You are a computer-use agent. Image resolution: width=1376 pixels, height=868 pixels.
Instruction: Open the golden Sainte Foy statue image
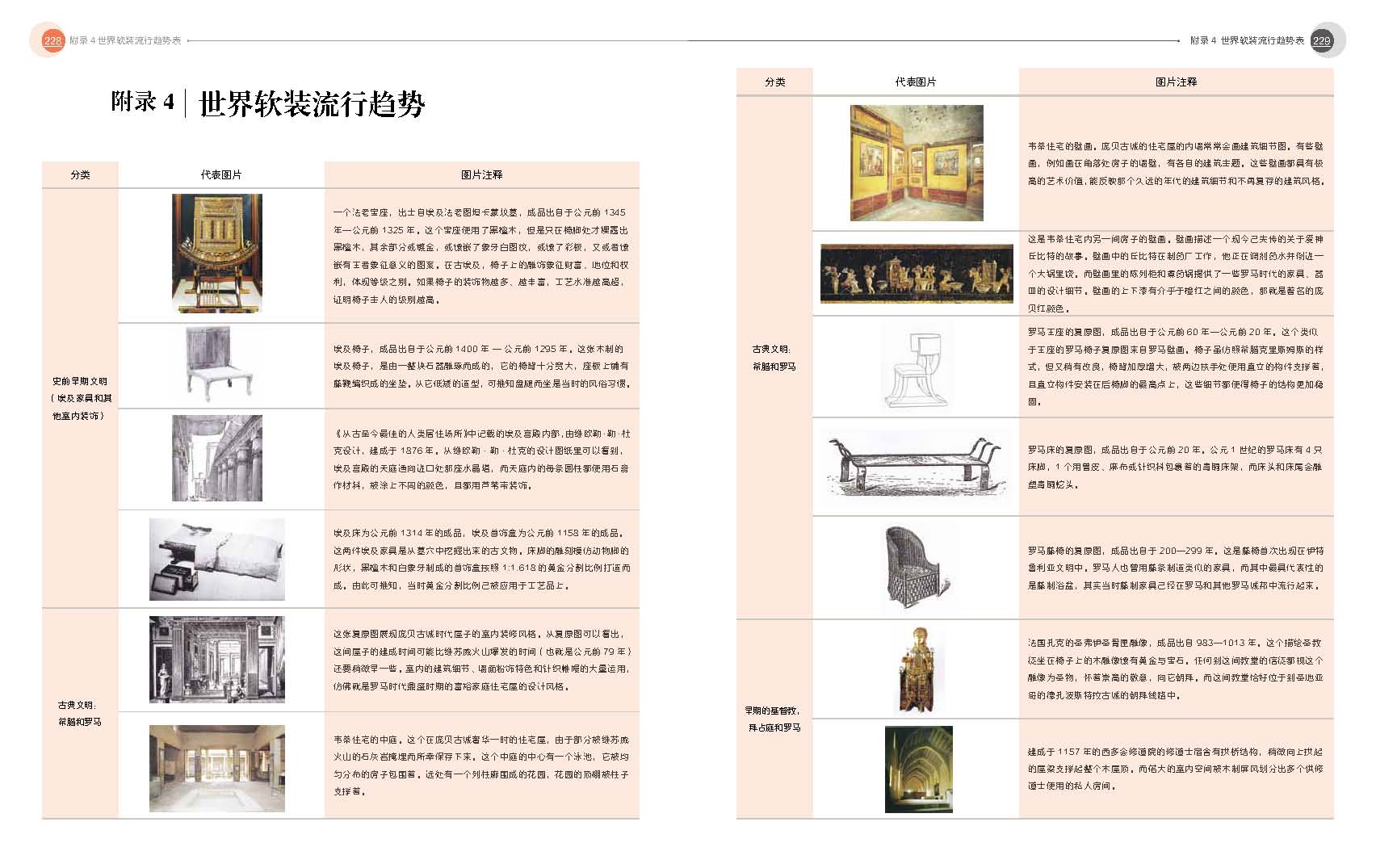(917, 669)
